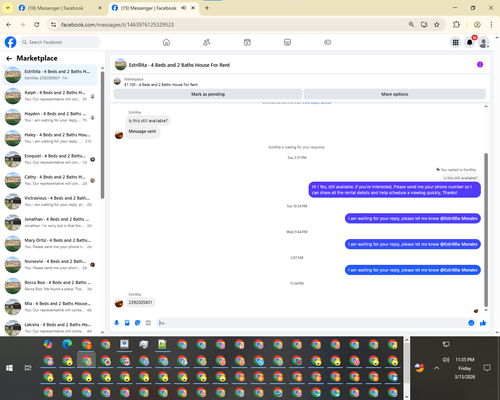This screenshot has width=500, height=400.
Task: Open the Chrome profile avatar icon
Action: [477, 25]
